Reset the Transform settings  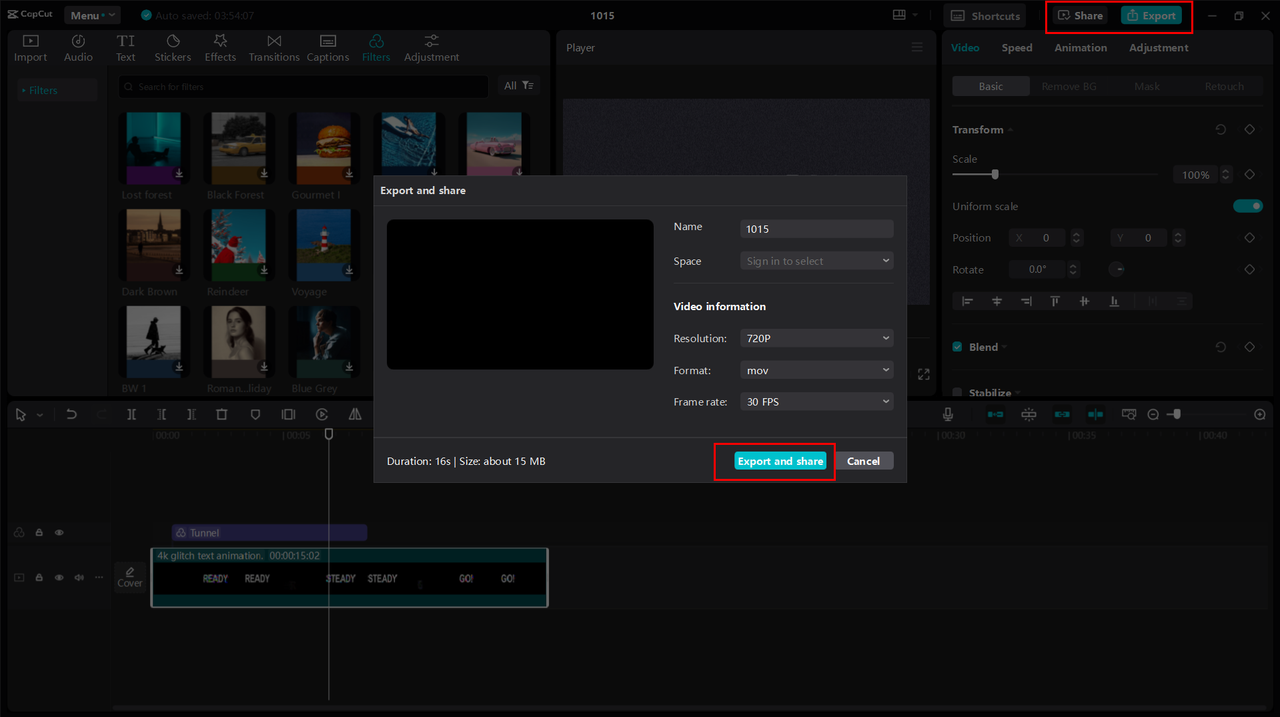point(1220,130)
